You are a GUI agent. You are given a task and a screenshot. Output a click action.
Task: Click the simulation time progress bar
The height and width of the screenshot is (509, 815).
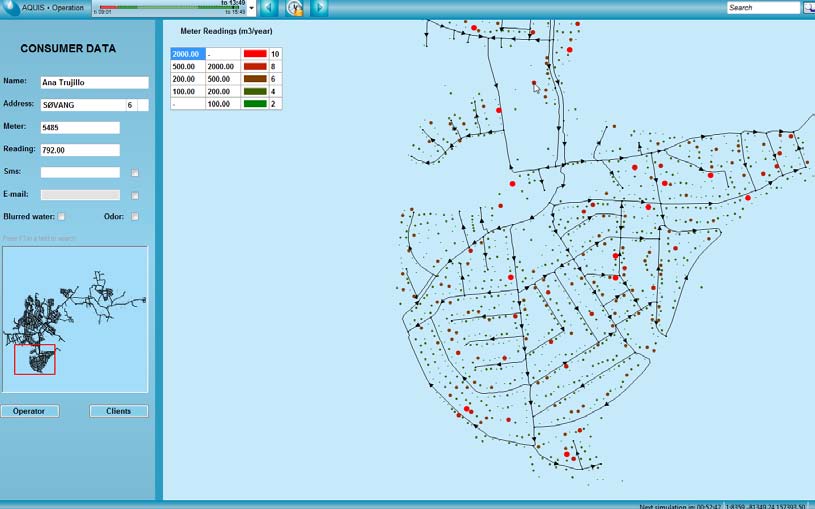point(169,8)
